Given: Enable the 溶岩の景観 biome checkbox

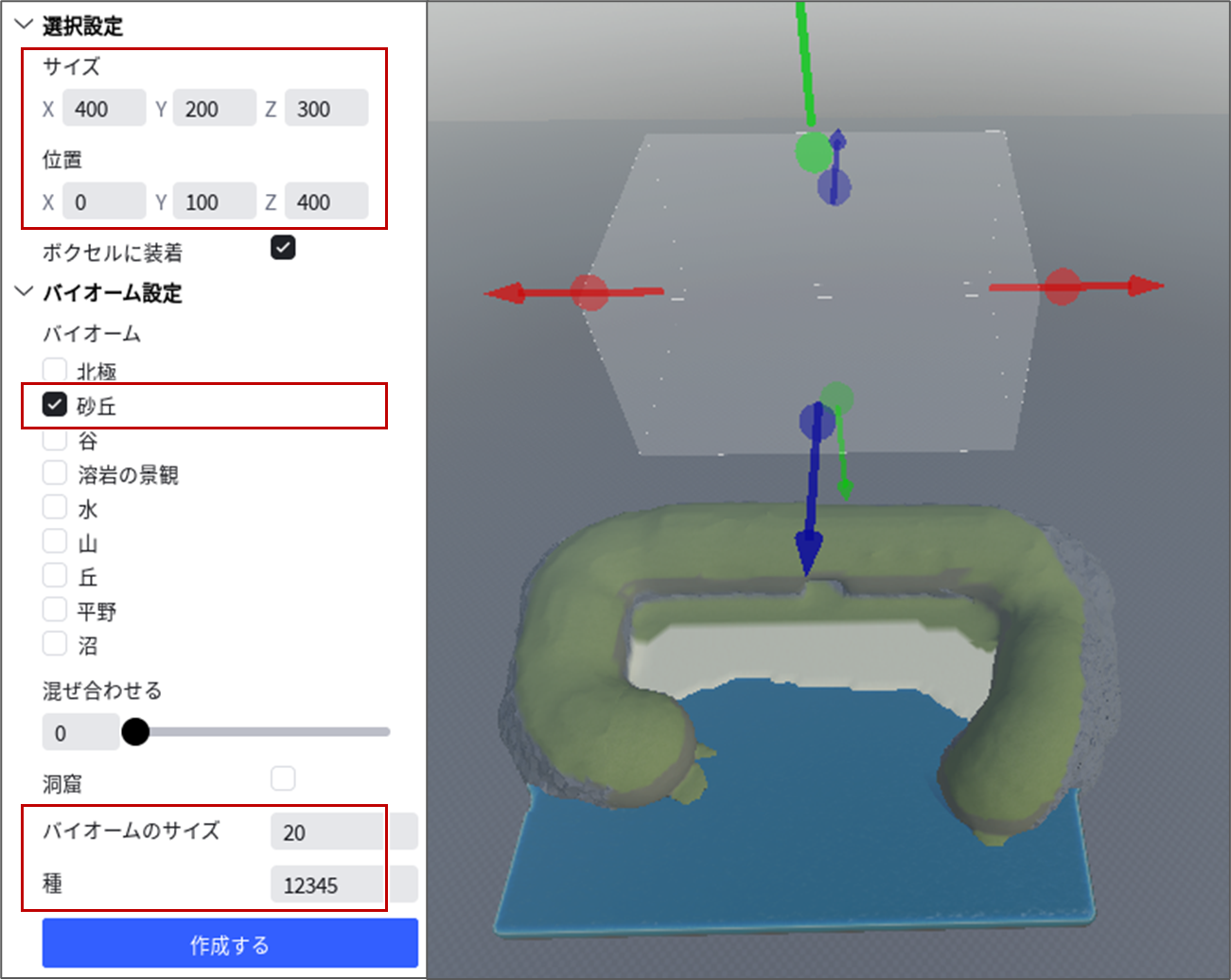Looking at the screenshot, I should 55,473.
